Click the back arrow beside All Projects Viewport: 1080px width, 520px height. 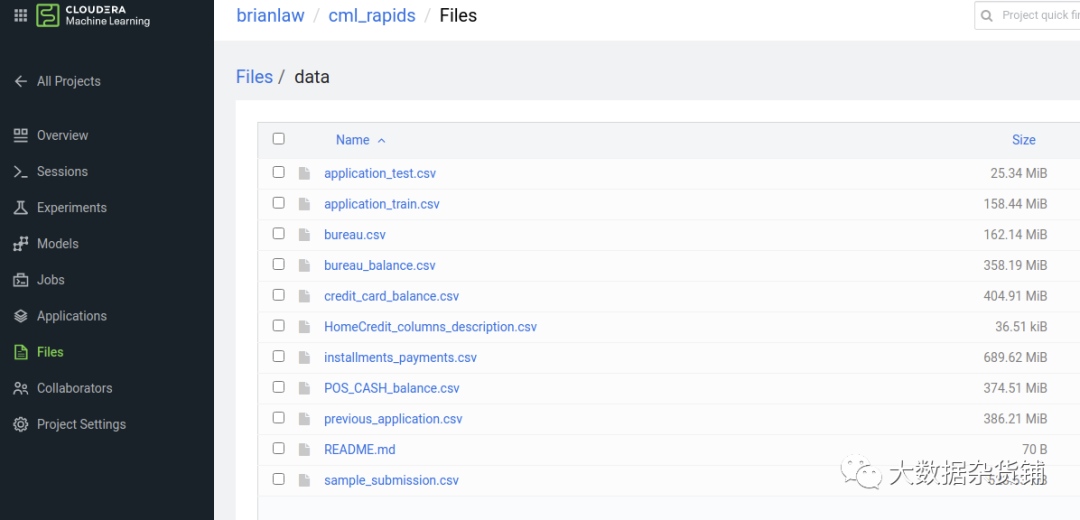click(20, 81)
